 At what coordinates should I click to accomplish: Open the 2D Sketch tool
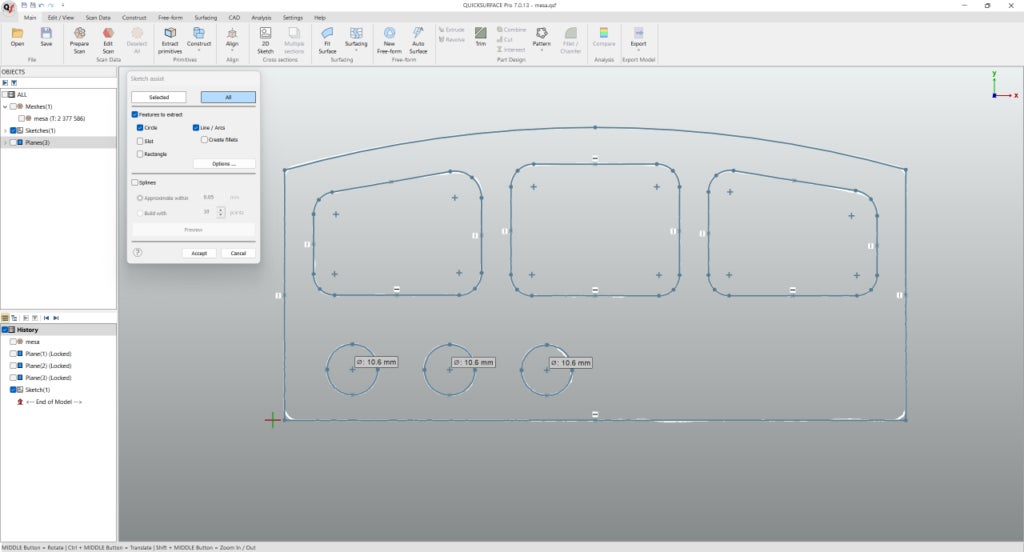265,34
